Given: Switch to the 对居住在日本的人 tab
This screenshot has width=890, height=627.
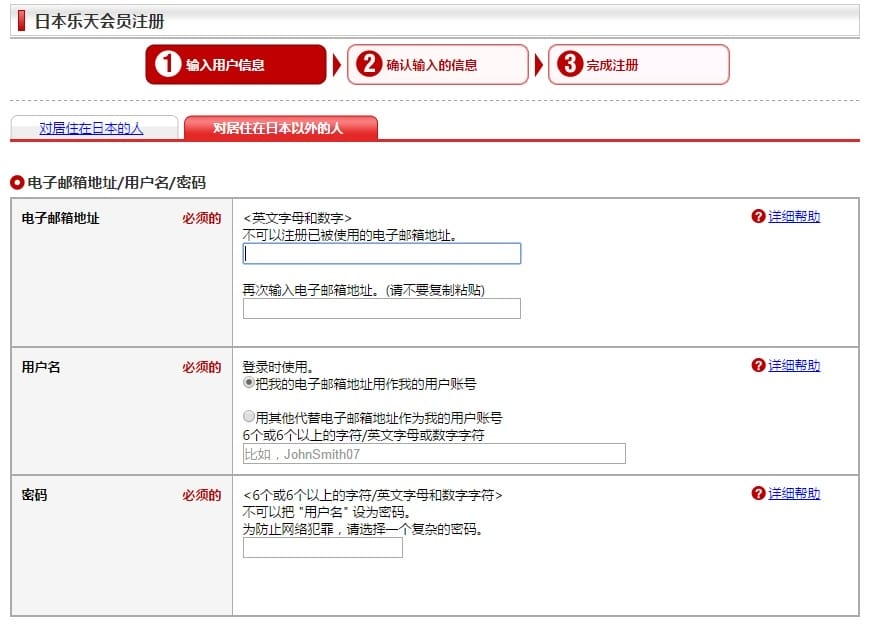Looking at the screenshot, I should [93, 129].
